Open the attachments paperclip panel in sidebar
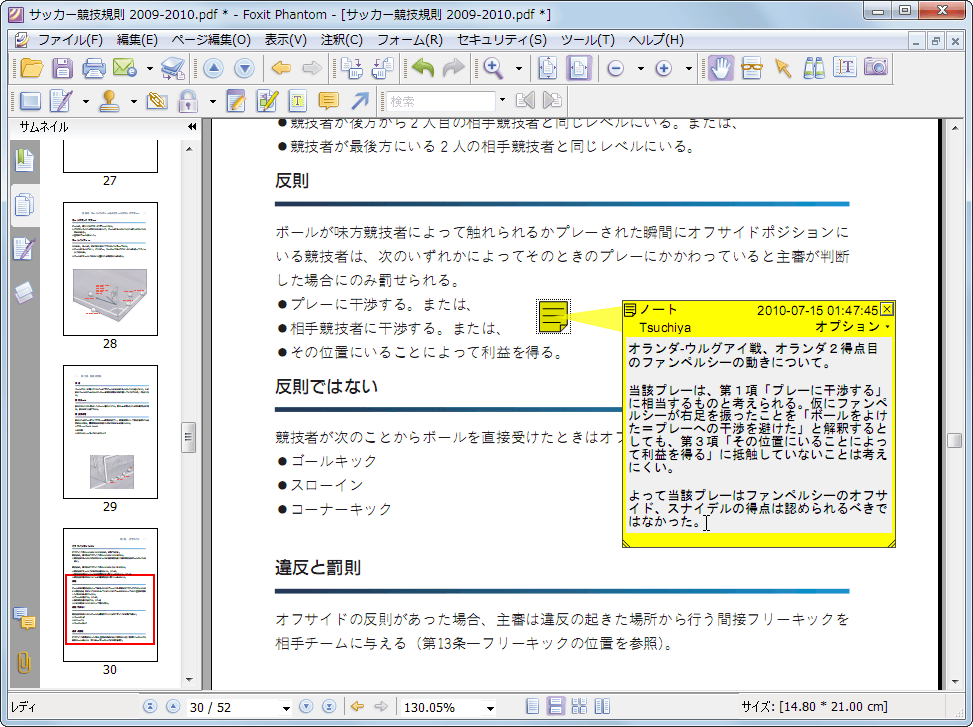This screenshot has height=727, width=973. point(24,662)
